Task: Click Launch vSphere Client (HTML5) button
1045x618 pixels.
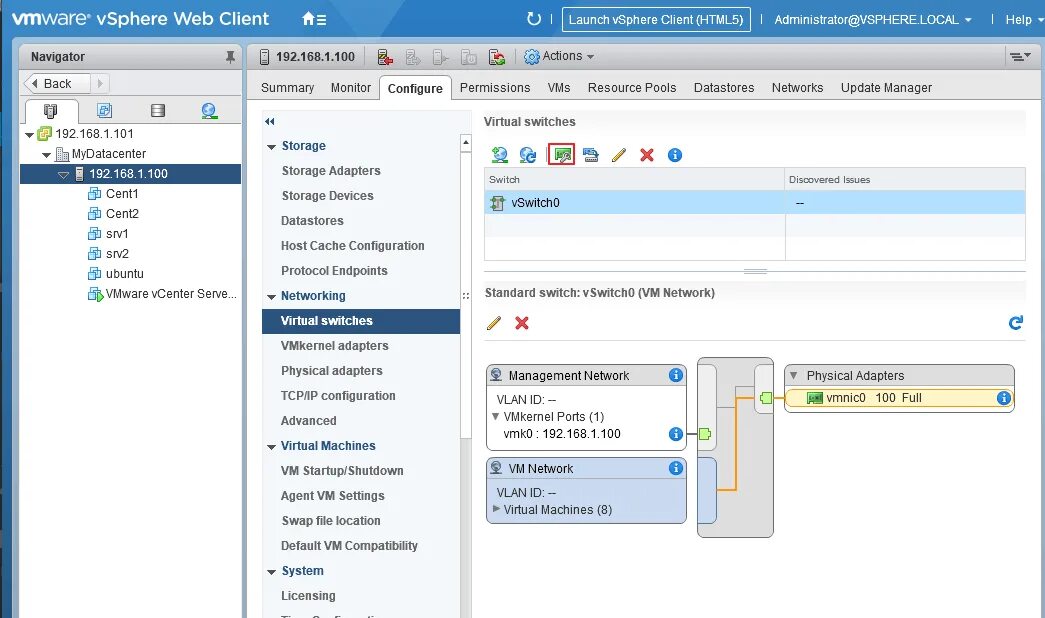Action: pos(656,19)
